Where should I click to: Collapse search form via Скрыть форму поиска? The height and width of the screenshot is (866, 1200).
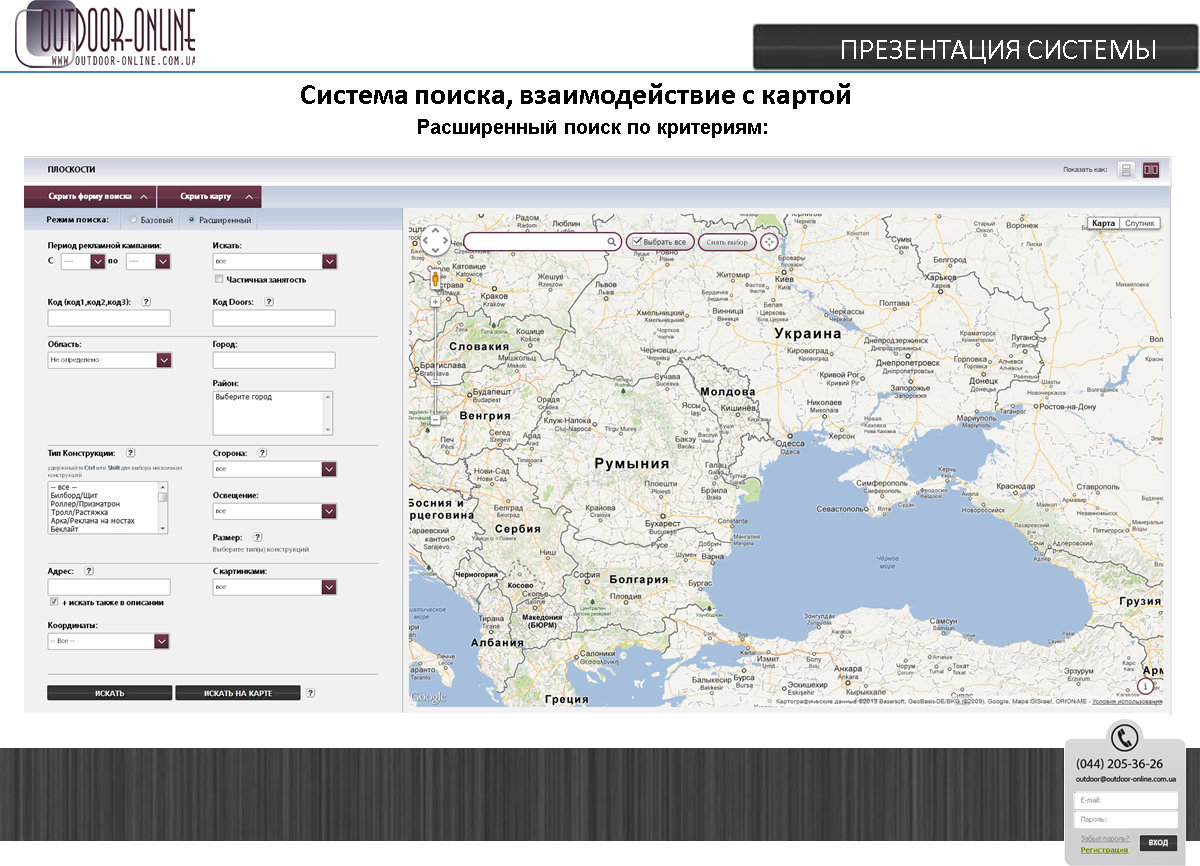tap(90, 197)
